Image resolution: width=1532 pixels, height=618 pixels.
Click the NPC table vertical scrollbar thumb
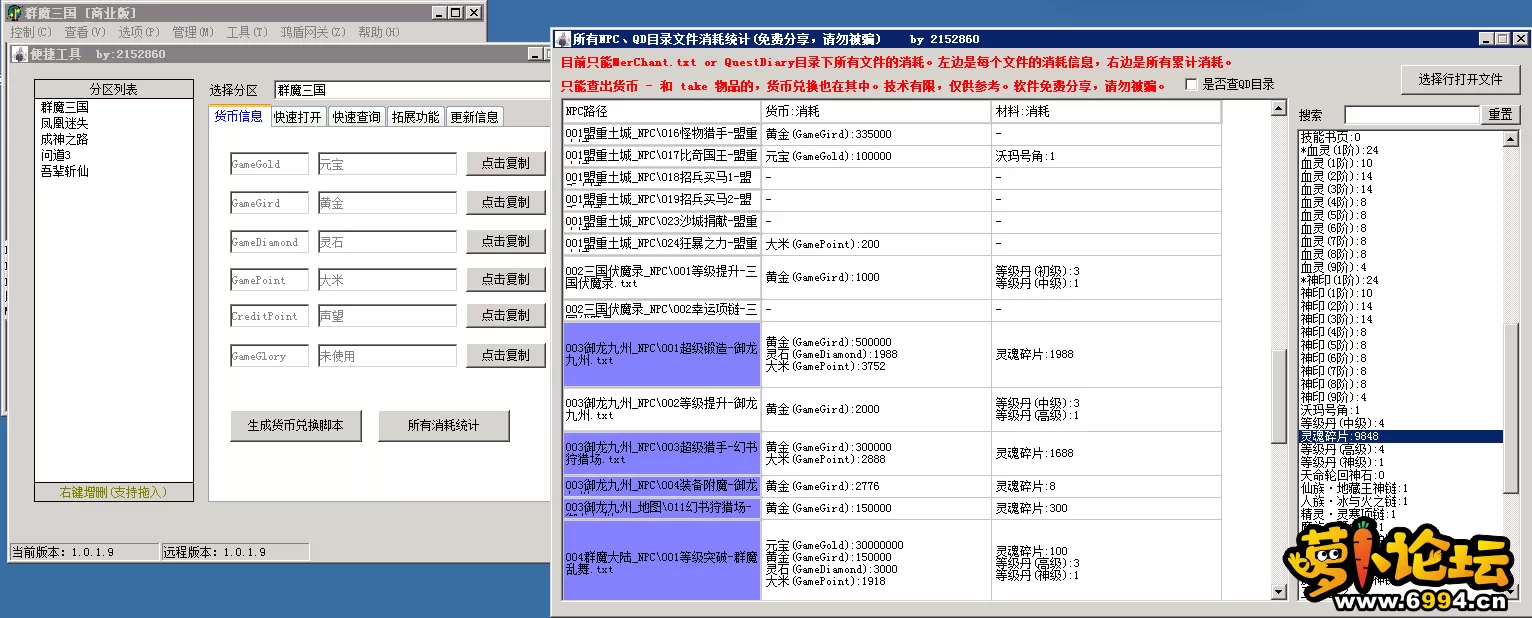pyautogui.click(x=1279, y=397)
